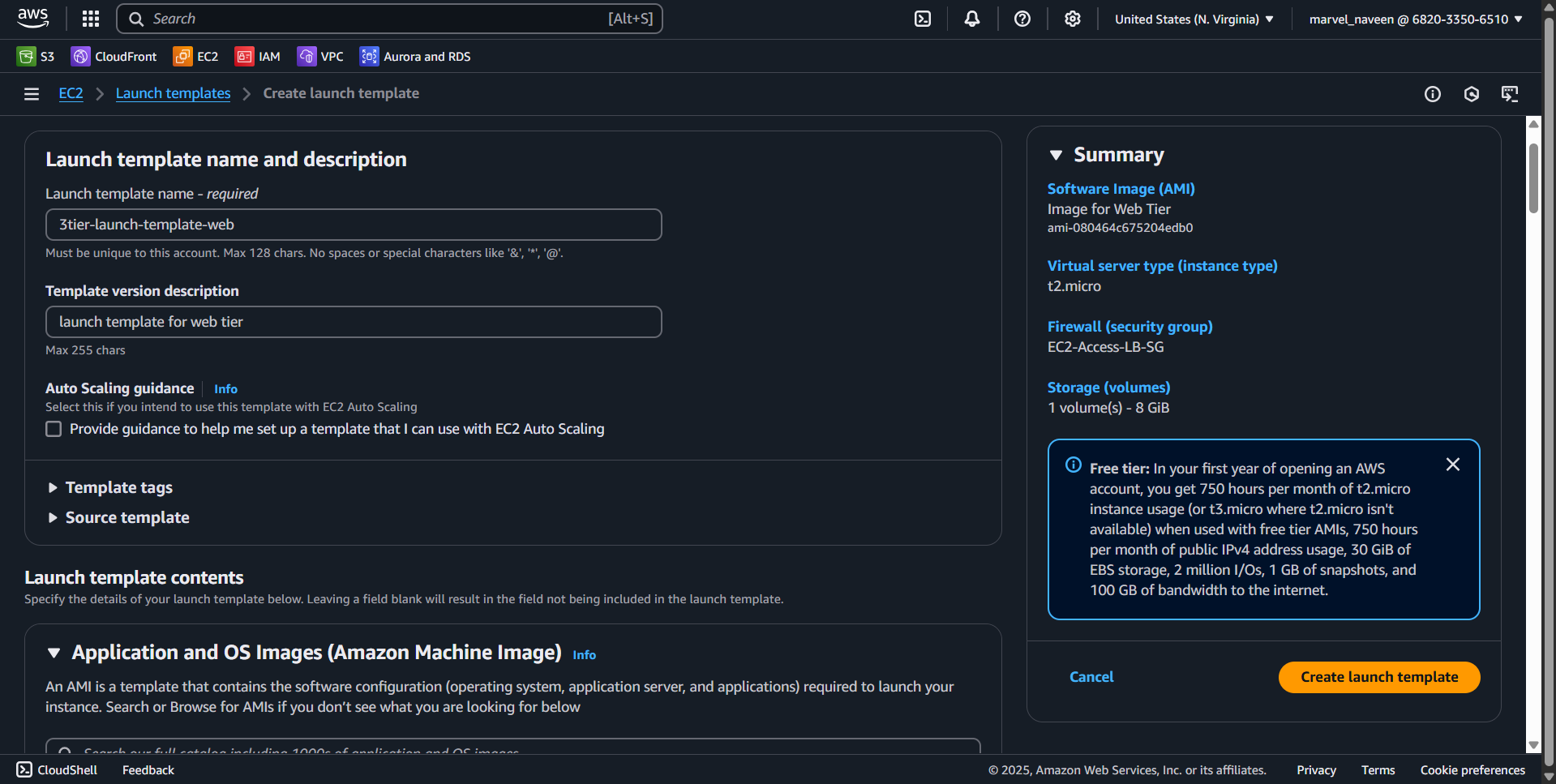
Task: Open the Terms footer link
Action: click(1378, 770)
